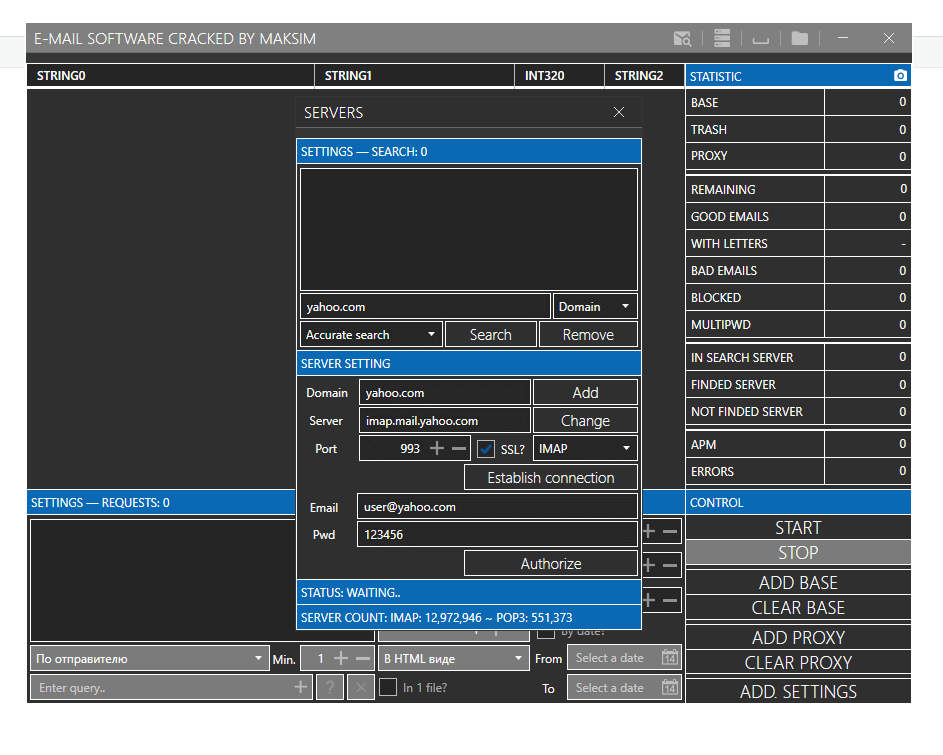Open calendar icon in the From date field
This screenshot has width=943, height=755.
point(670,658)
